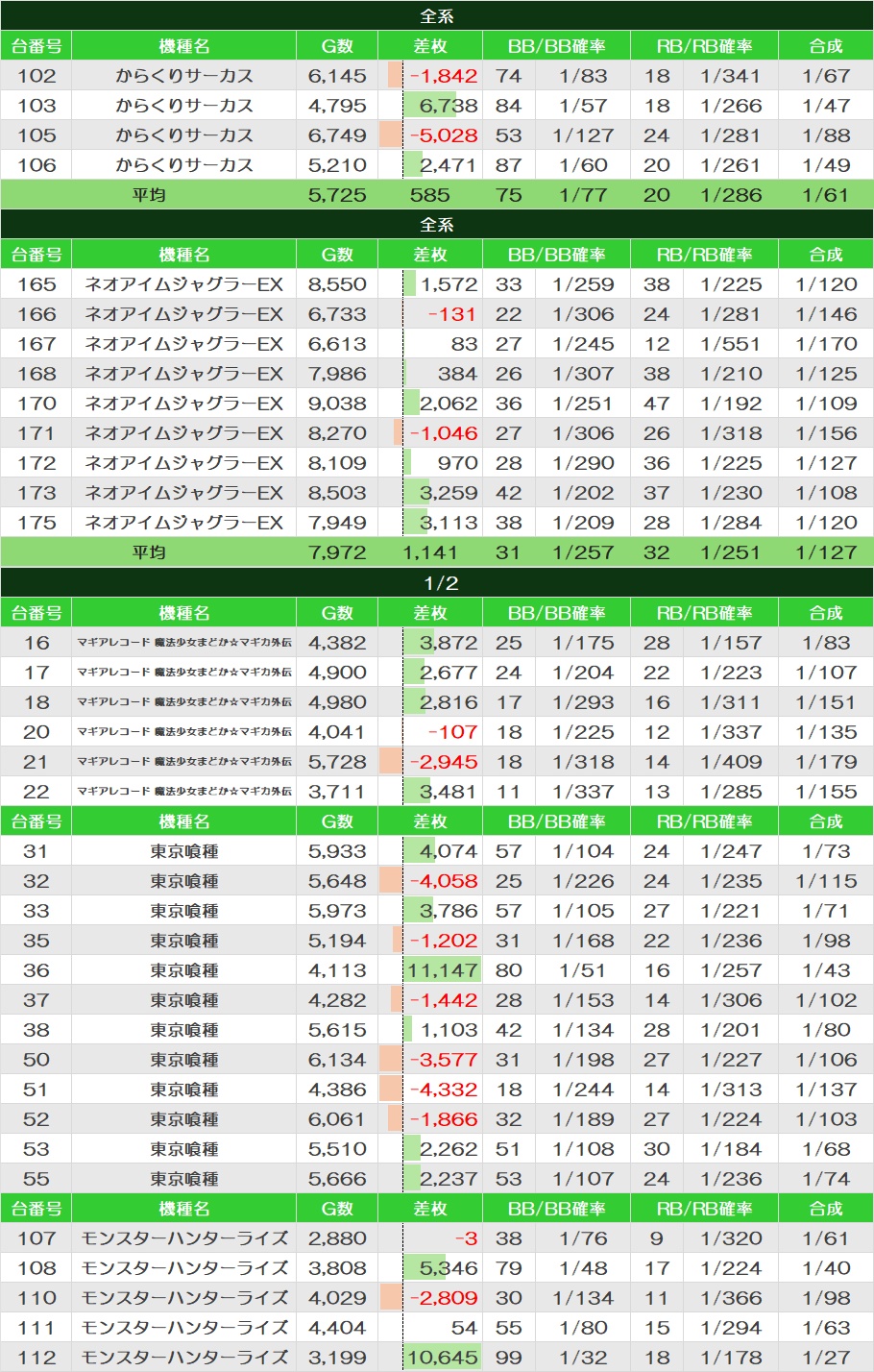Select game count 5,615 for machine 38
Image resolution: width=874 pixels, height=1372 pixels.
pyautogui.click(x=337, y=1030)
